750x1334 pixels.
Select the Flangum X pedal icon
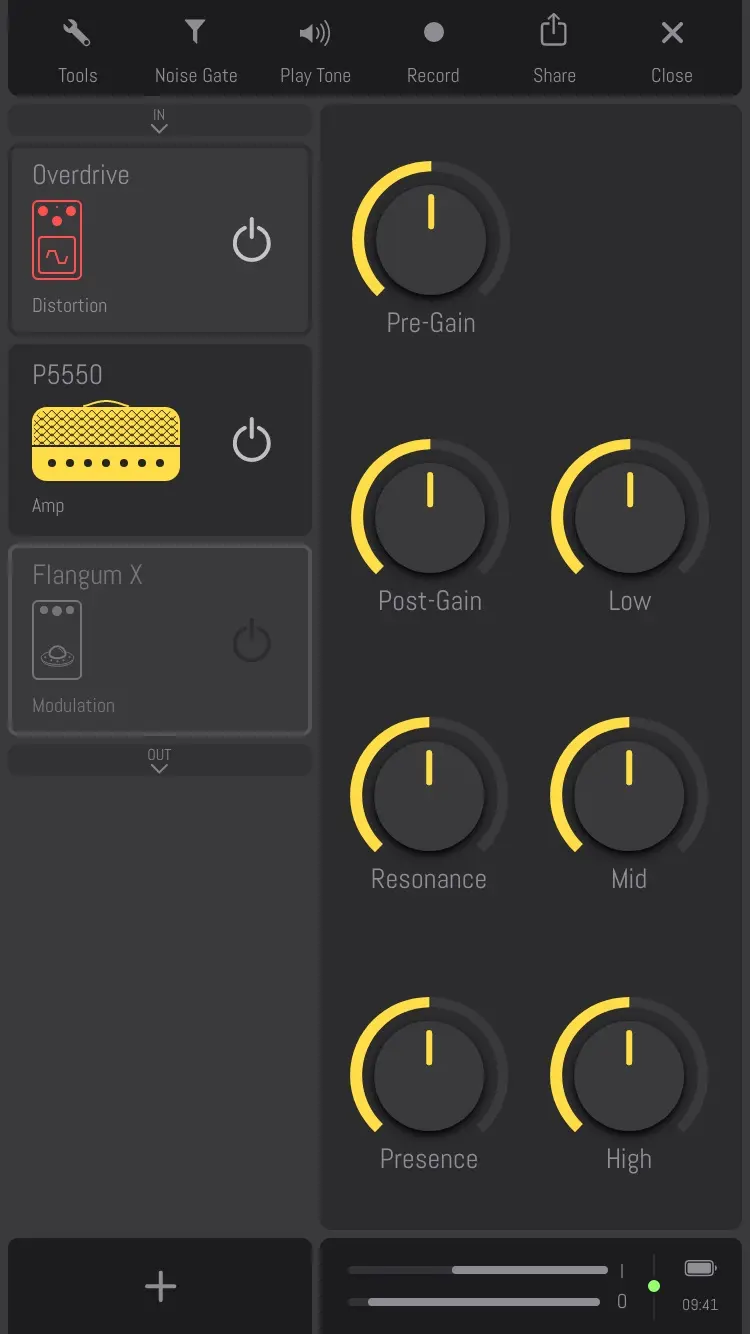coord(57,640)
